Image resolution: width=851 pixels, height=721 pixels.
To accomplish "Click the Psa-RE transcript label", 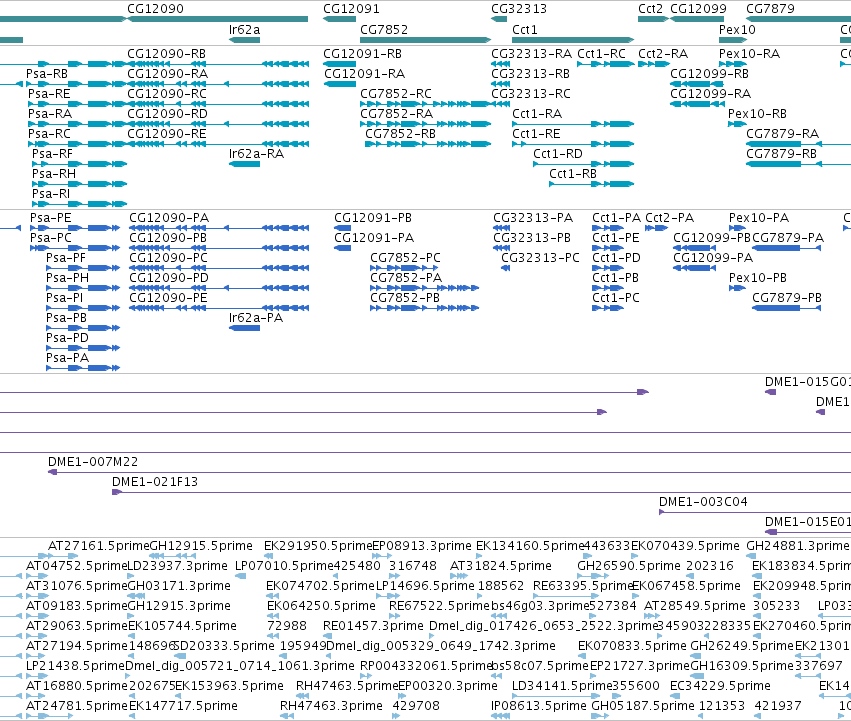I will click(49, 94).
